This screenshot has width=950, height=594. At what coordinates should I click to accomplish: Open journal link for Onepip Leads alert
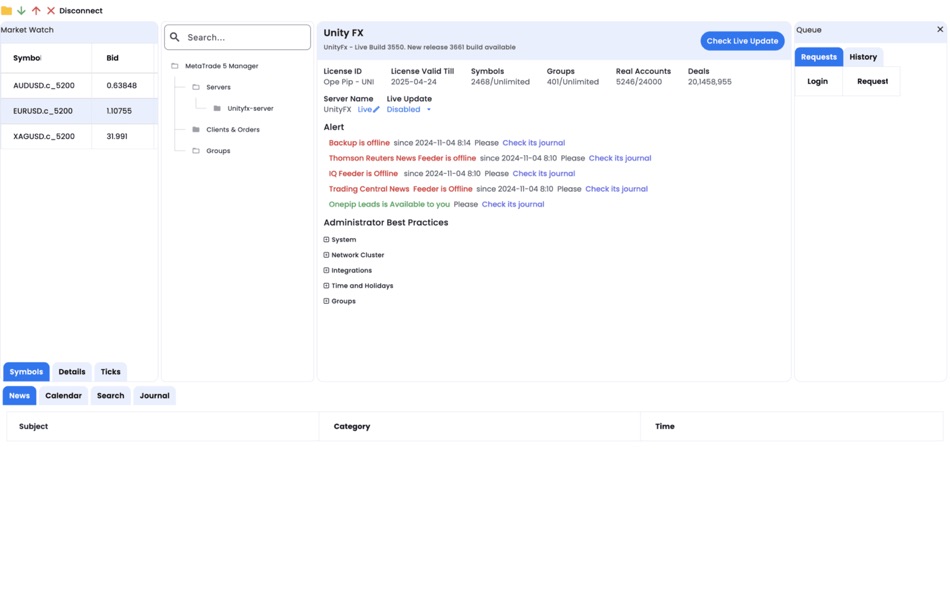pyautogui.click(x=513, y=204)
